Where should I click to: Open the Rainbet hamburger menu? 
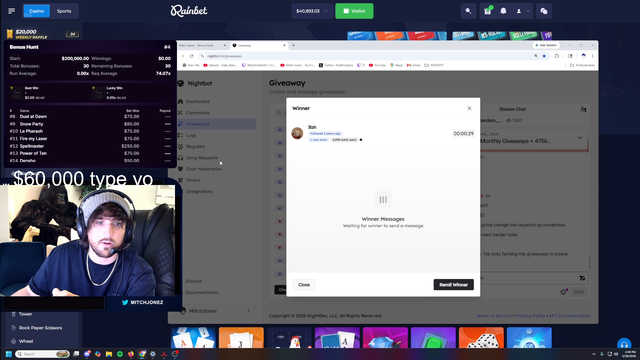pos(11,11)
